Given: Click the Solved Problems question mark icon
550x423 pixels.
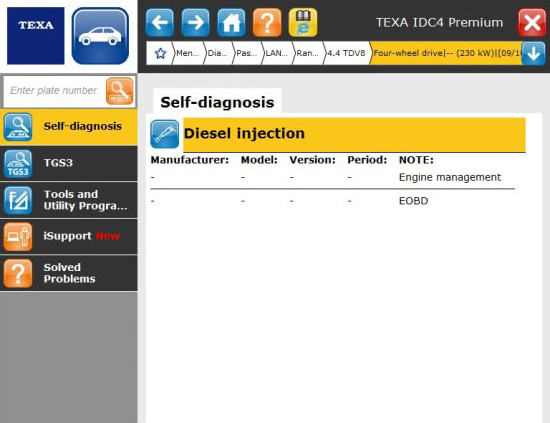Looking at the screenshot, I should (18, 273).
